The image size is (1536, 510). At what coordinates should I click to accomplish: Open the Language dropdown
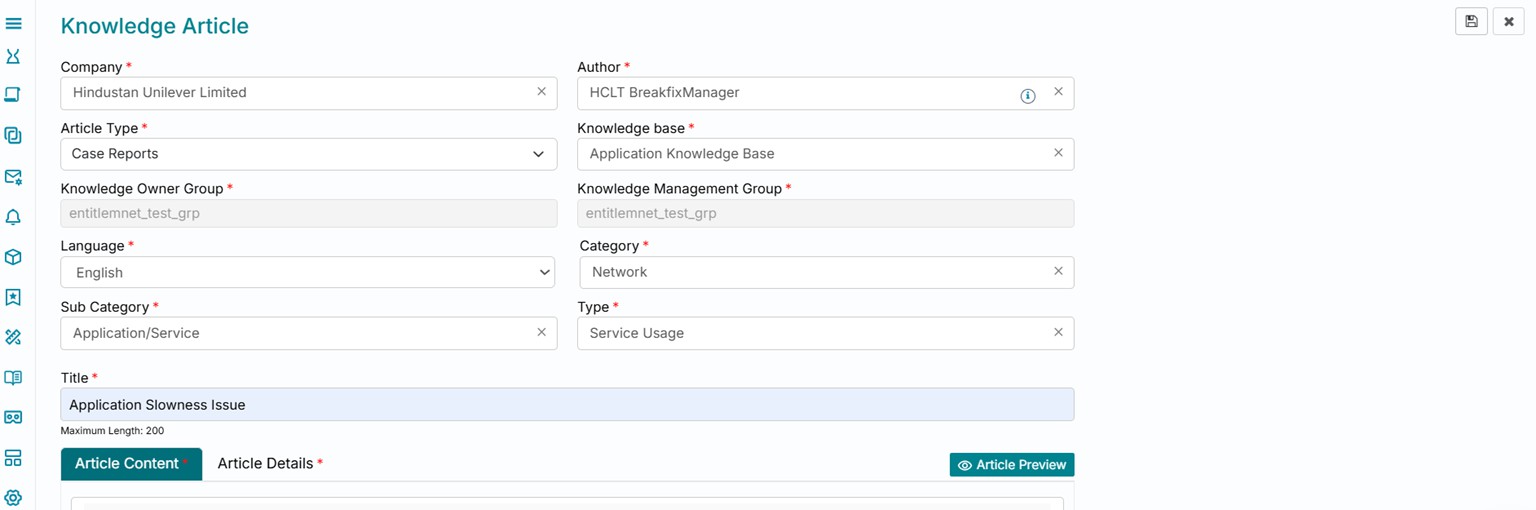544,272
